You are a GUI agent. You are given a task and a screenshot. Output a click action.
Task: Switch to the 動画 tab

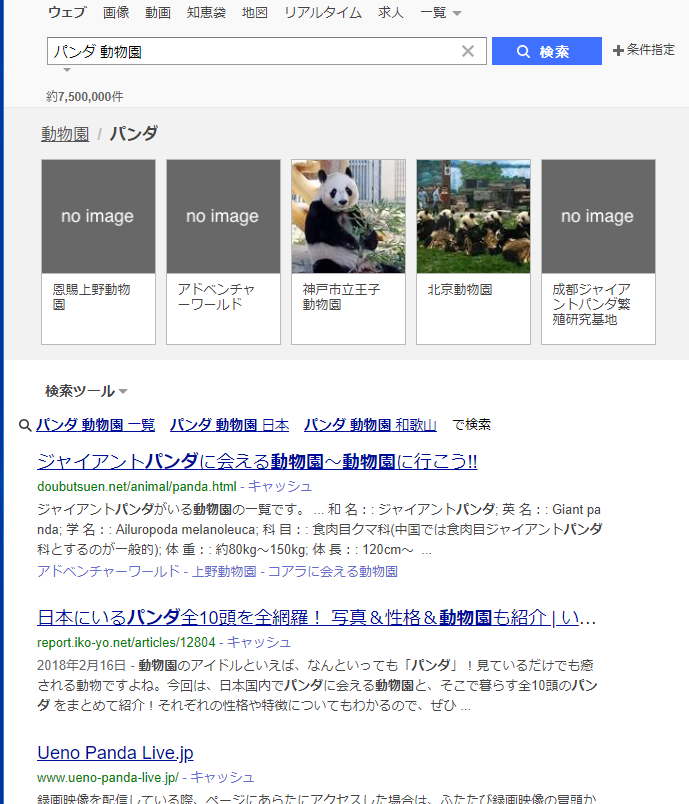pyautogui.click(x=158, y=12)
